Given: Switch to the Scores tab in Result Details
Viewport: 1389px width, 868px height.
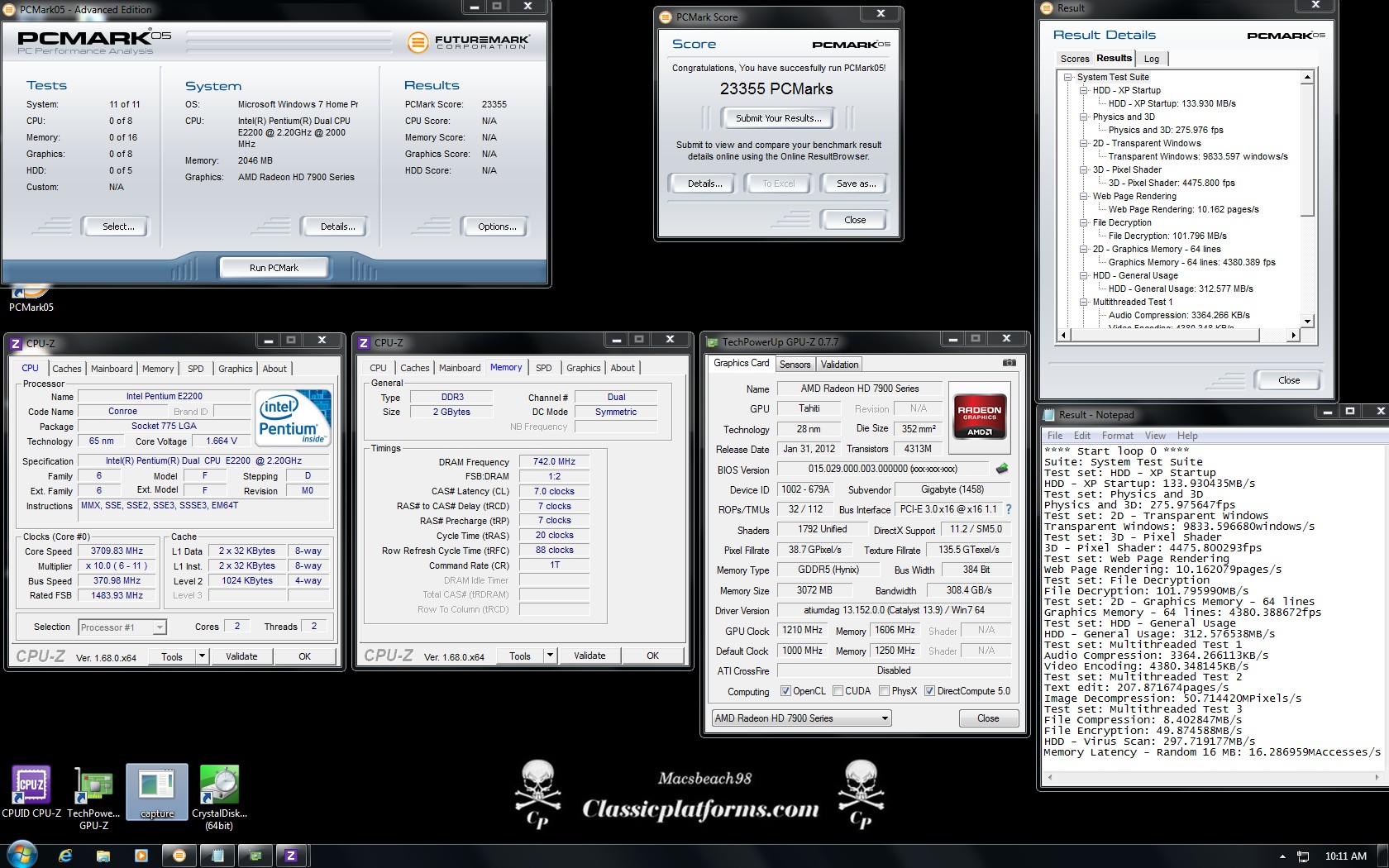Looking at the screenshot, I should point(1074,59).
